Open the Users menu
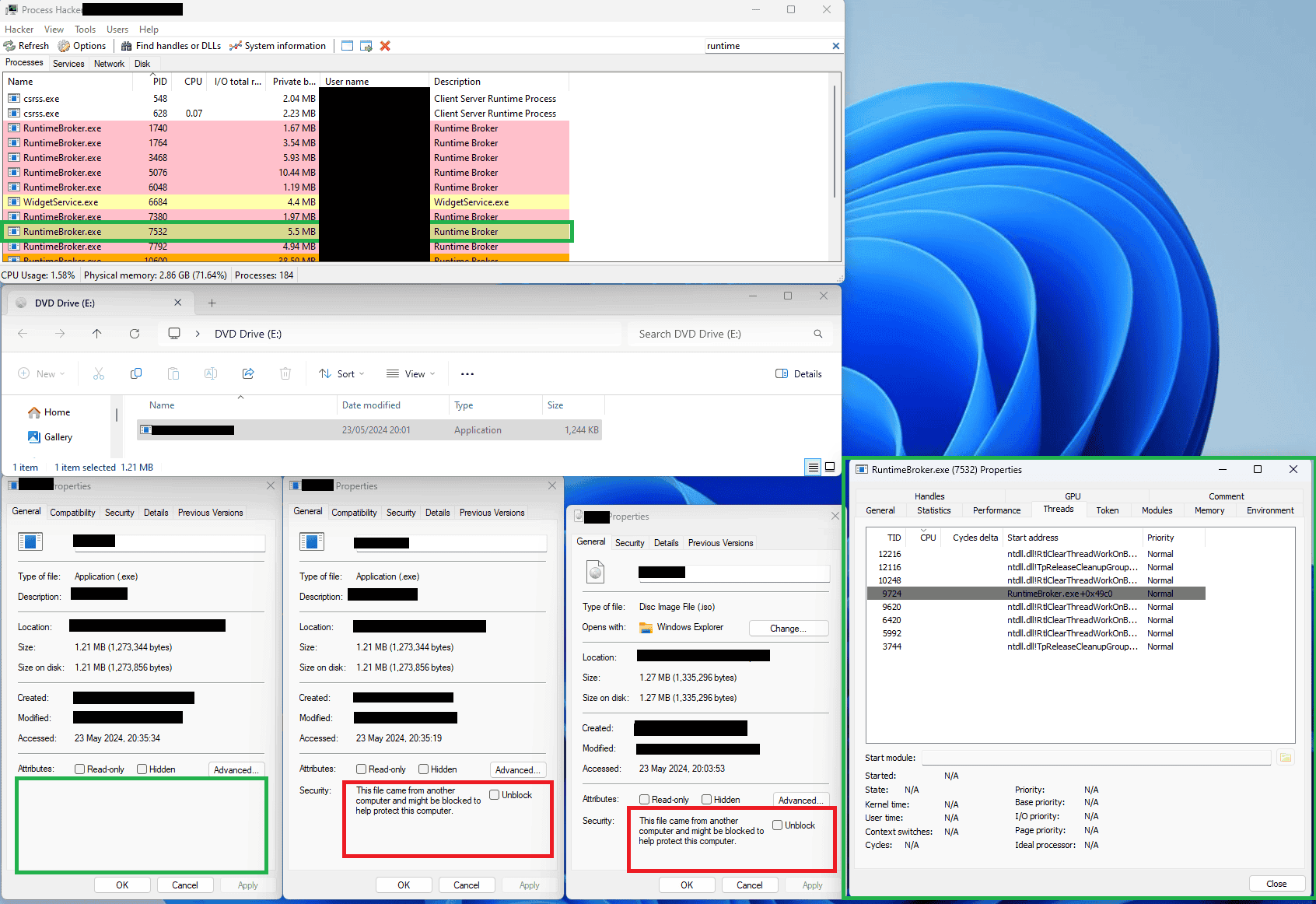This screenshot has height=904, width=1316. (117, 30)
